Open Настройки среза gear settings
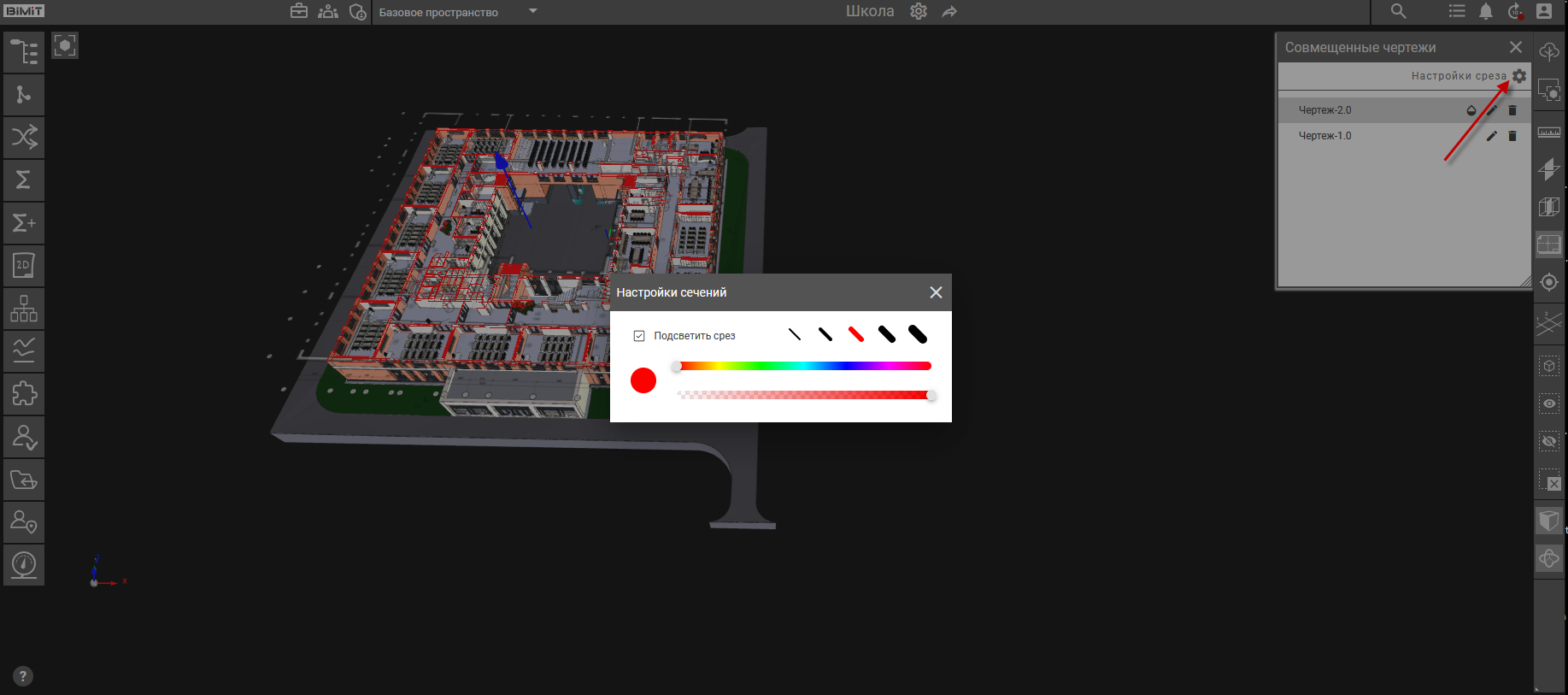Image resolution: width=1568 pixels, height=695 pixels. pyautogui.click(x=1519, y=76)
